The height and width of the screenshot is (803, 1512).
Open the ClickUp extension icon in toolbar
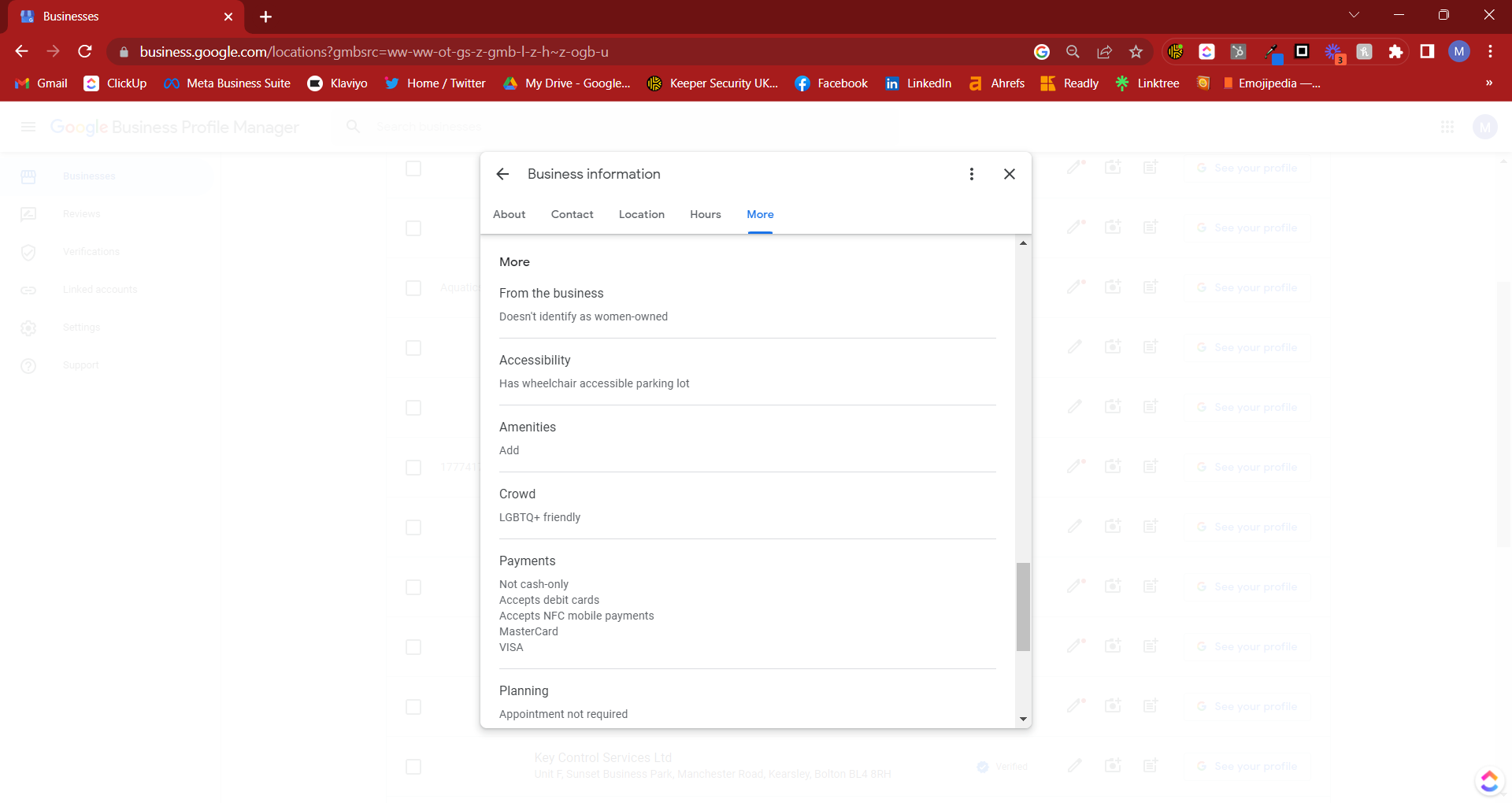(x=1206, y=52)
